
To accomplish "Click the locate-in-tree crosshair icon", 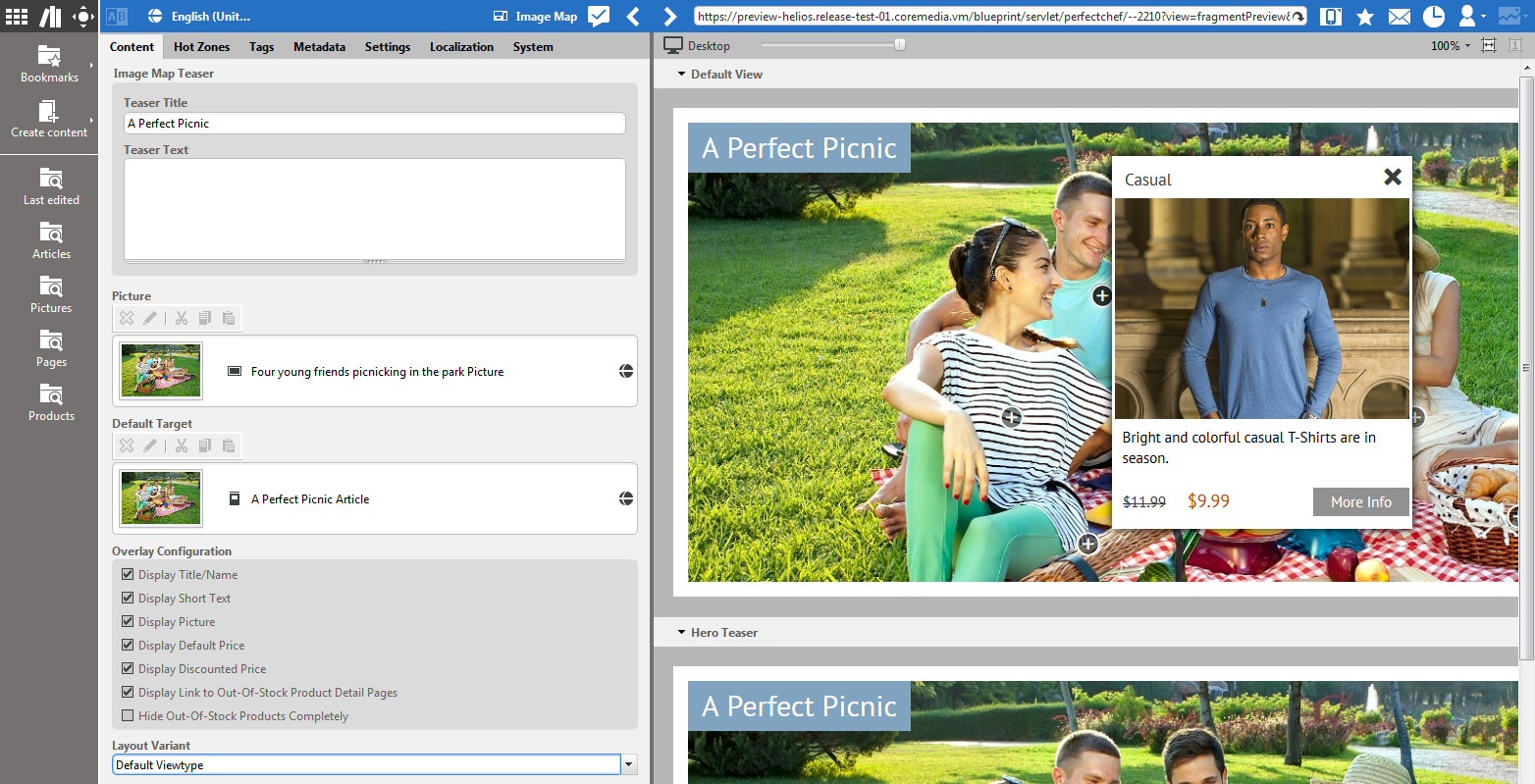I will 83,16.
